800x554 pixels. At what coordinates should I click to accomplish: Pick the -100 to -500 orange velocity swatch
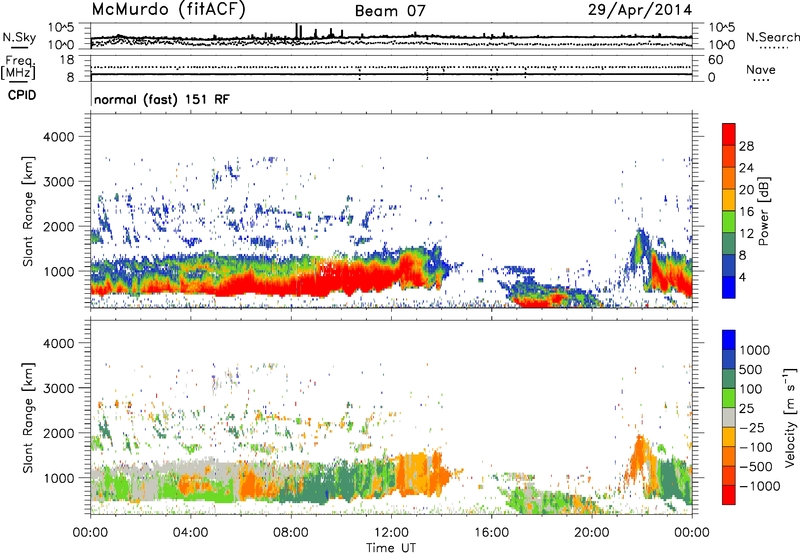tap(729, 456)
